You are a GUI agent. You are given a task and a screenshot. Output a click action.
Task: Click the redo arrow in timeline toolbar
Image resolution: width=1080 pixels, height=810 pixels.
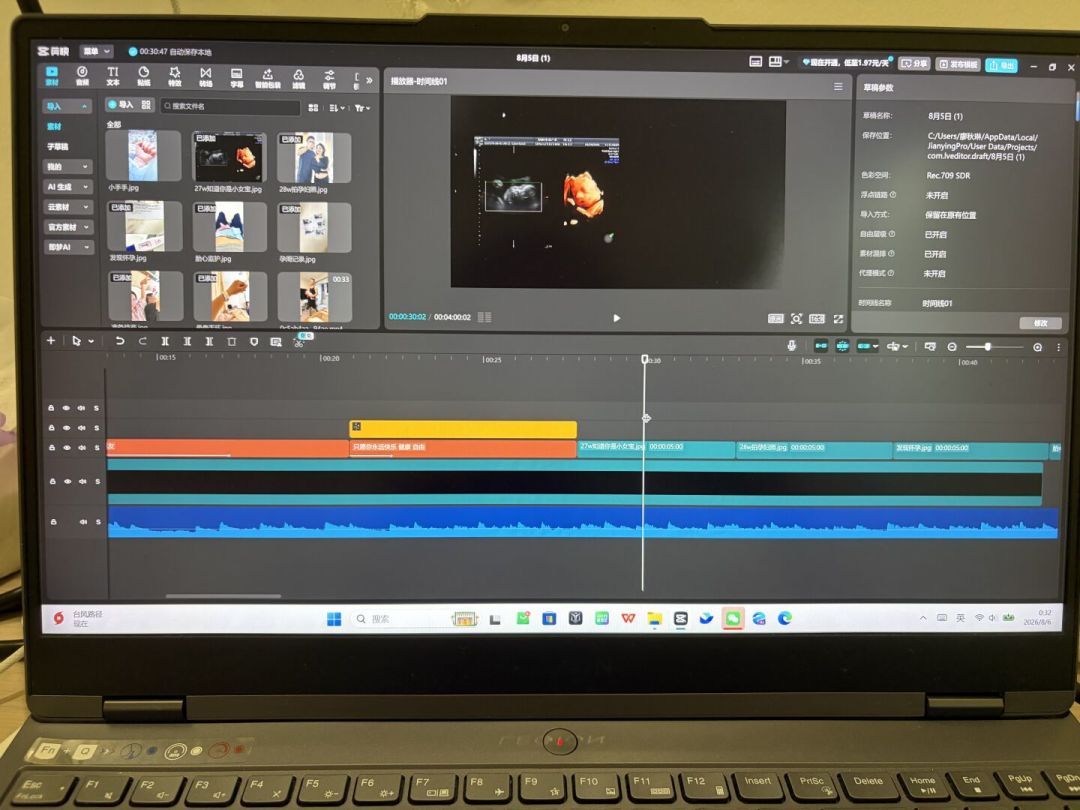[x=143, y=341]
